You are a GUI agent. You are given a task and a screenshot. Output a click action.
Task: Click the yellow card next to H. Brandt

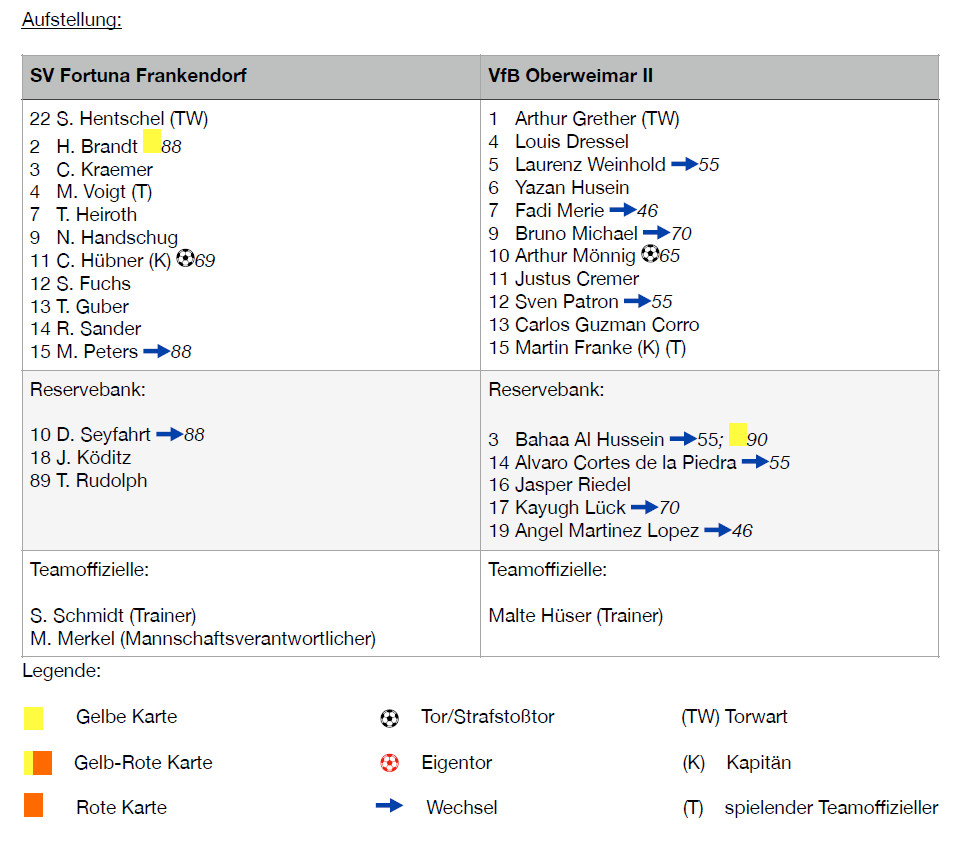click(152, 141)
